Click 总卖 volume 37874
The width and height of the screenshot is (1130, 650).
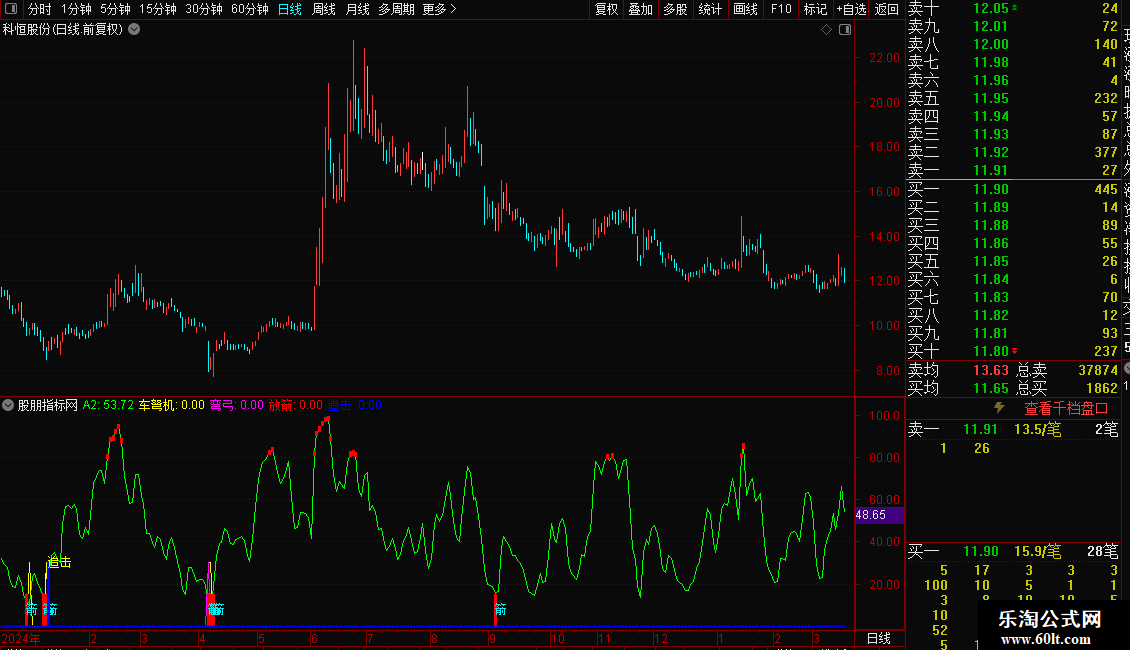pos(1098,370)
